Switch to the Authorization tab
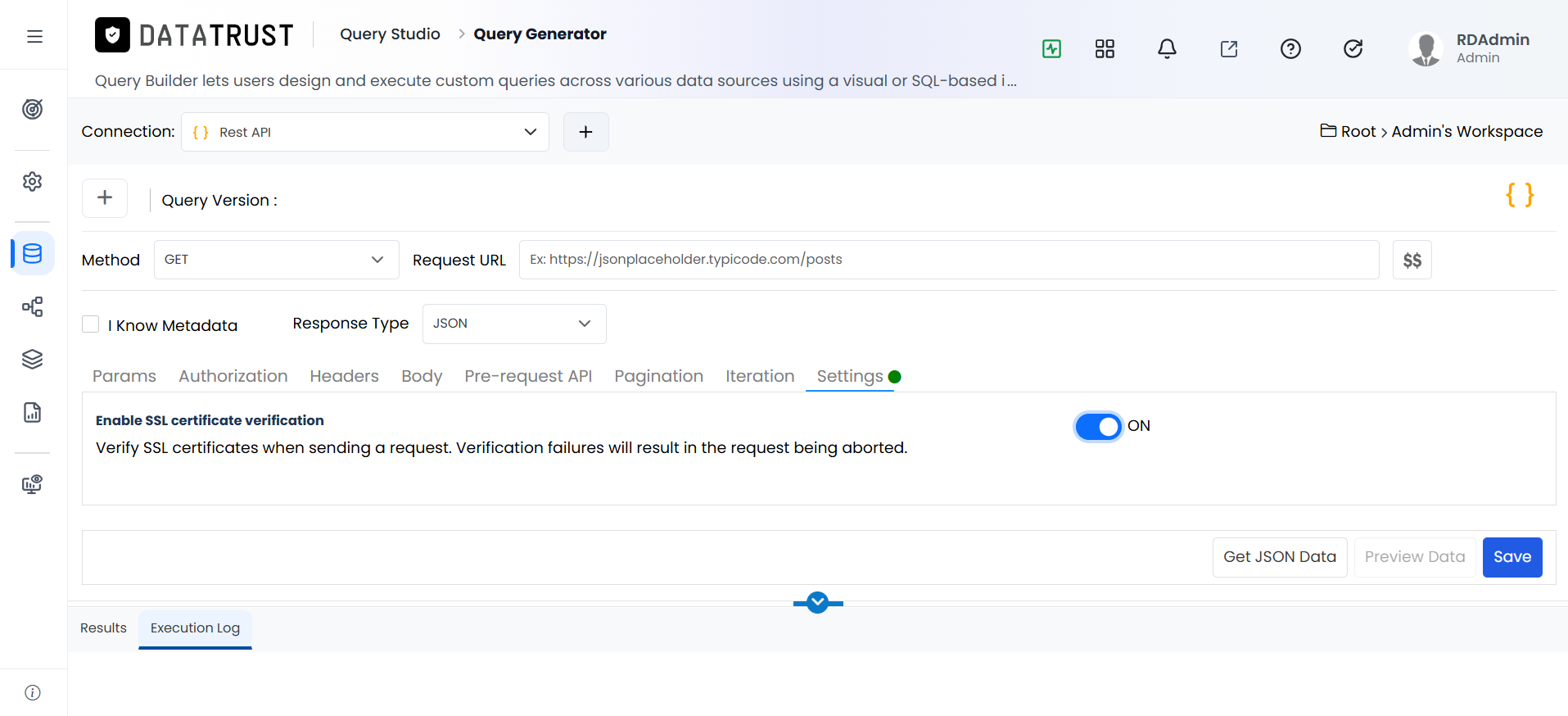The height and width of the screenshot is (716, 1568). 233,376
